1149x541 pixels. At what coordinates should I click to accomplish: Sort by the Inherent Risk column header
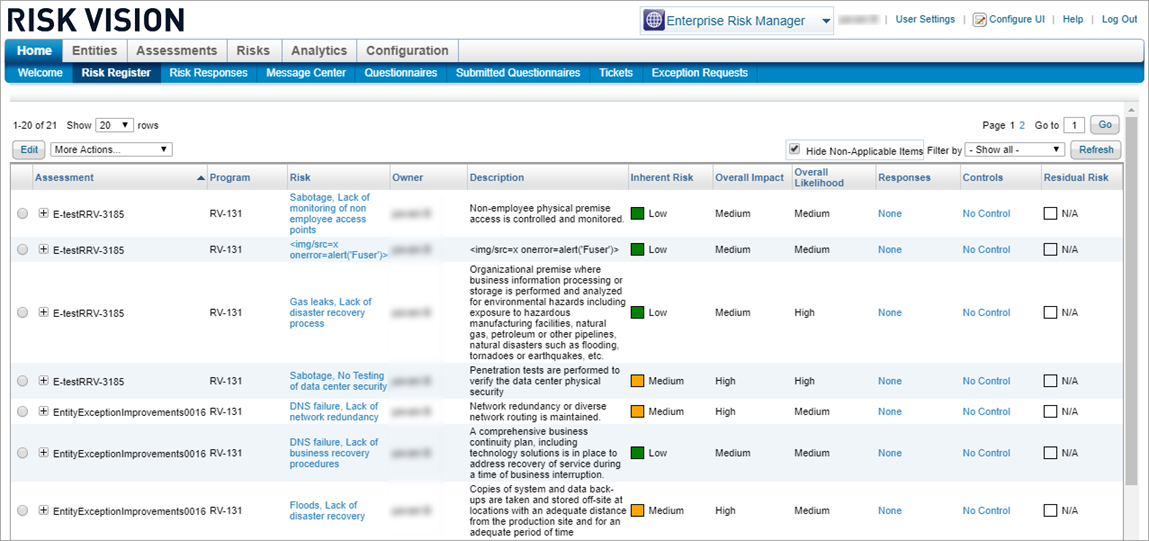tap(661, 177)
